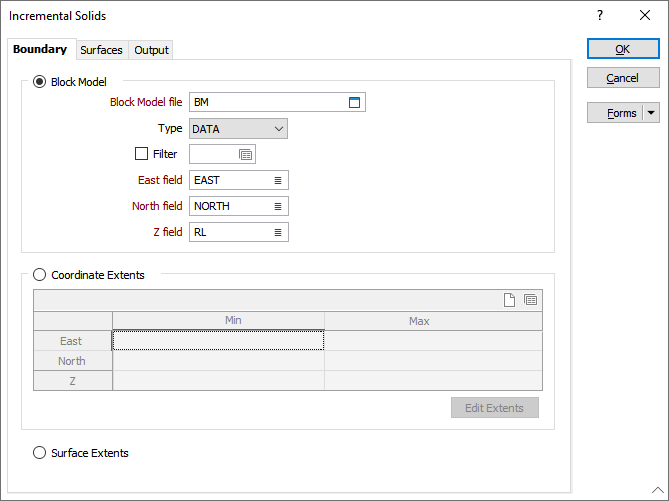Open the North field list icon
669x501 pixels.
point(278,206)
